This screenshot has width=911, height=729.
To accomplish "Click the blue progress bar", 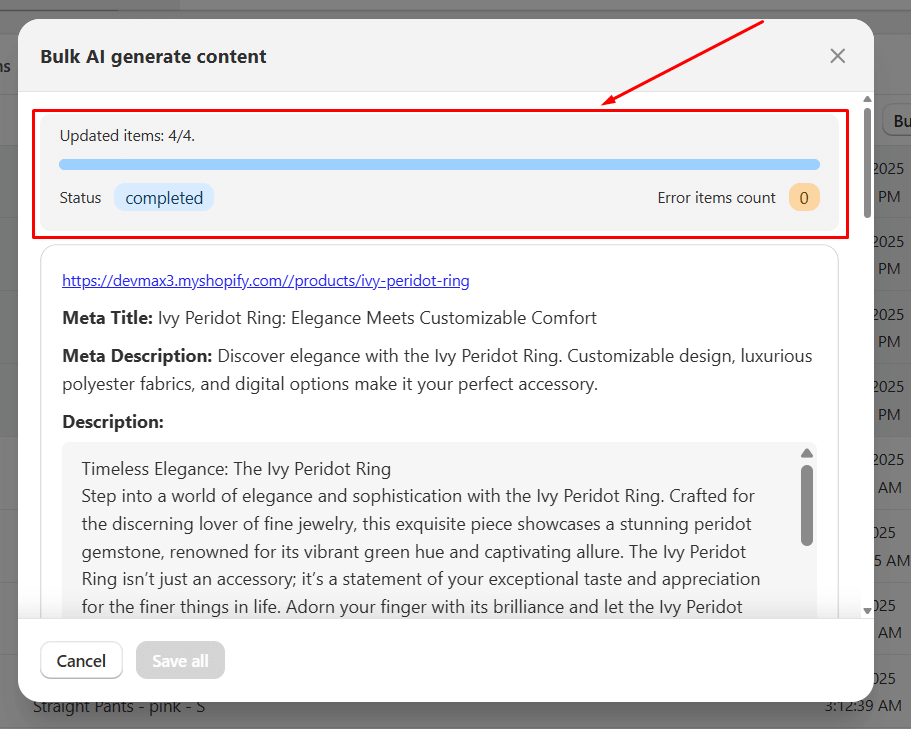I will click(x=439, y=164).
